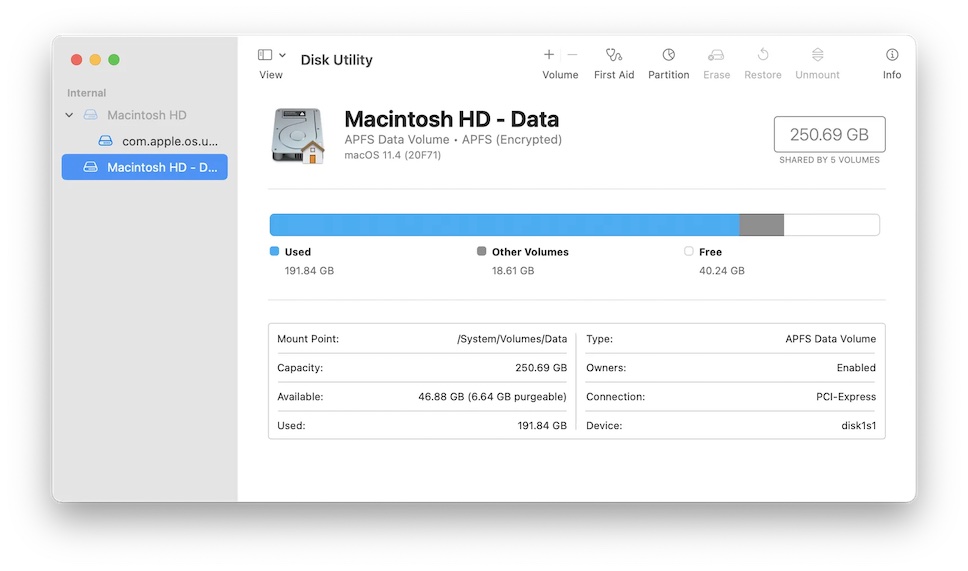Click the Free legend swatch
The width and height of the screenshot is (968, 571).
pos(689,251)
